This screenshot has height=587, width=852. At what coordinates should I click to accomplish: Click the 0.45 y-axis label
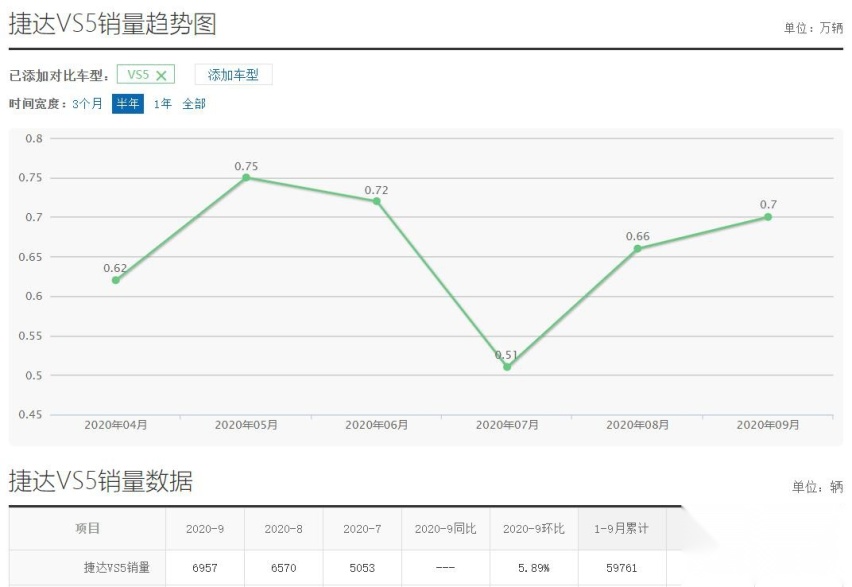click(30, 415)
